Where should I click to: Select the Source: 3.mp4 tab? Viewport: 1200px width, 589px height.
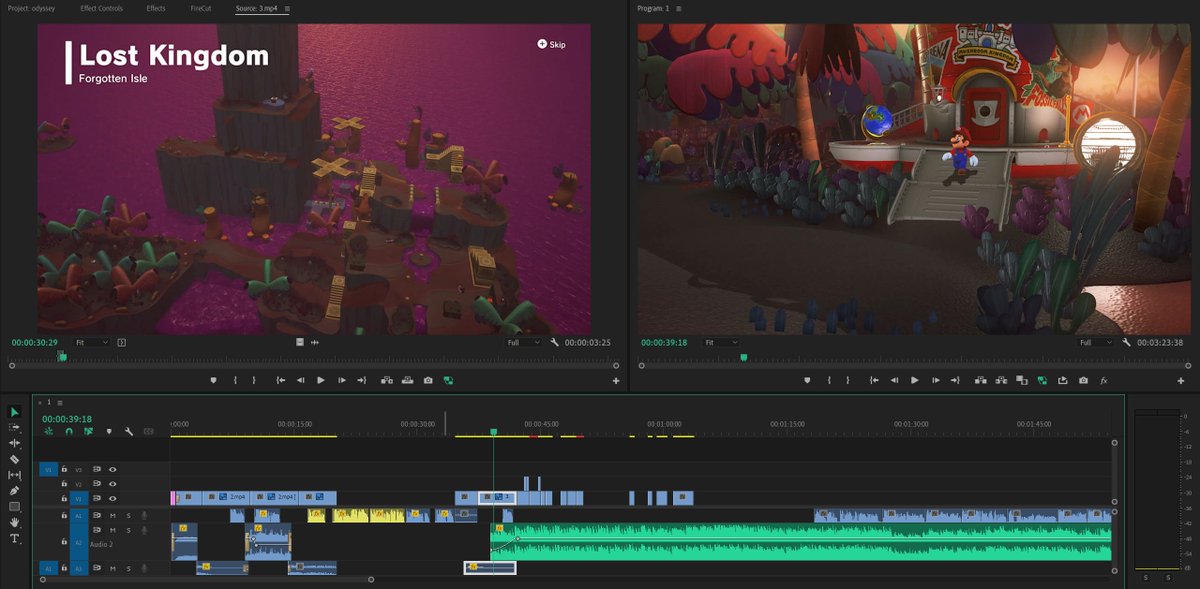point(258,8)
